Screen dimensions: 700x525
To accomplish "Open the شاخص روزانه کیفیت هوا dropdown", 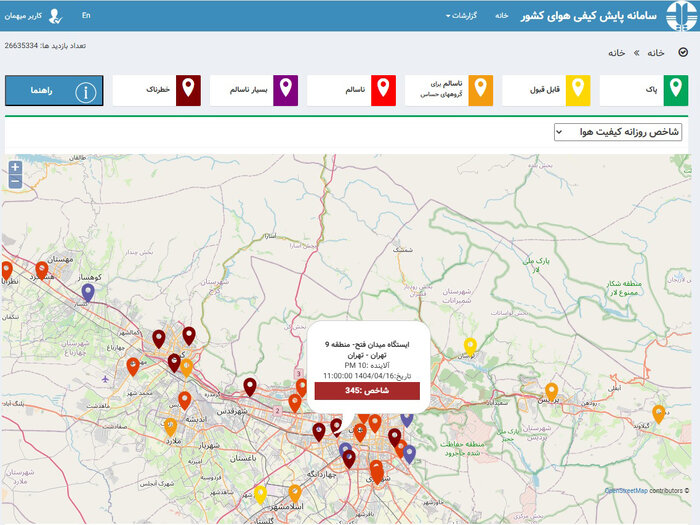I will pos(618,132).
